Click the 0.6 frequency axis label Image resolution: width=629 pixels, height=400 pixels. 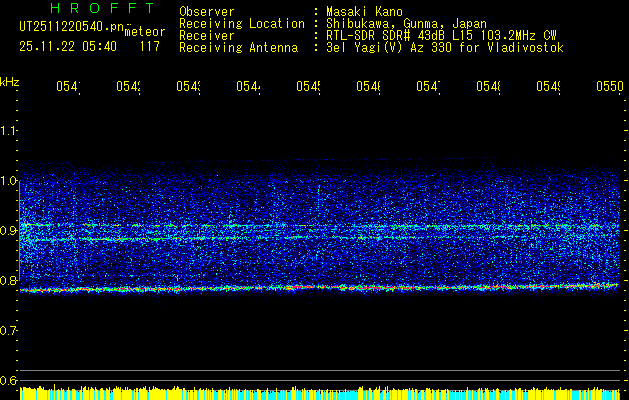point(8,380)
